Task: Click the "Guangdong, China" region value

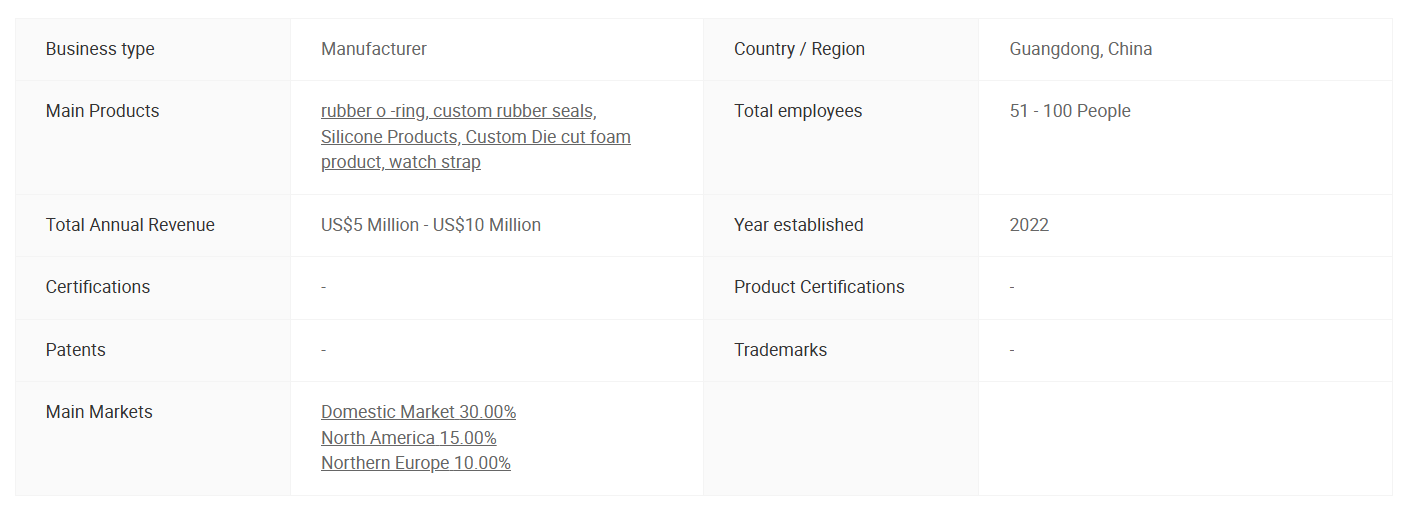Action: 1080,49
